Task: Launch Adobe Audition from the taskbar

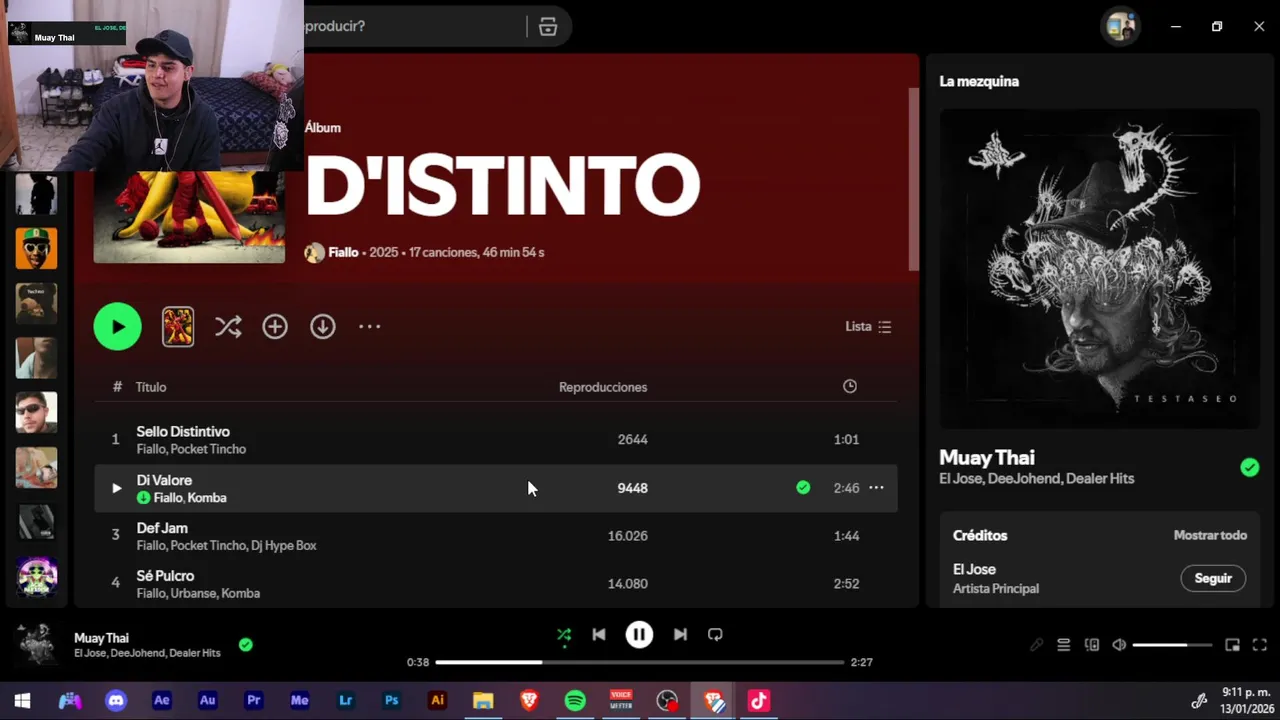Action: point(208,701)
